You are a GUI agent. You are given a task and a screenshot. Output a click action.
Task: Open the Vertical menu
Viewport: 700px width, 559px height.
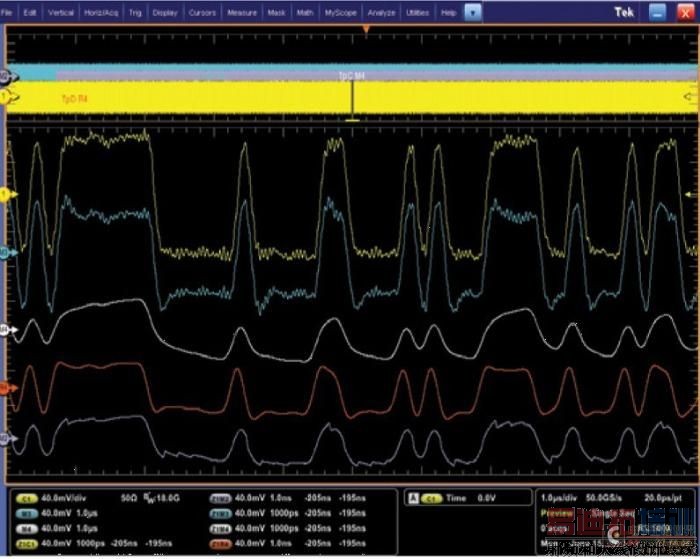pos(61,13)
